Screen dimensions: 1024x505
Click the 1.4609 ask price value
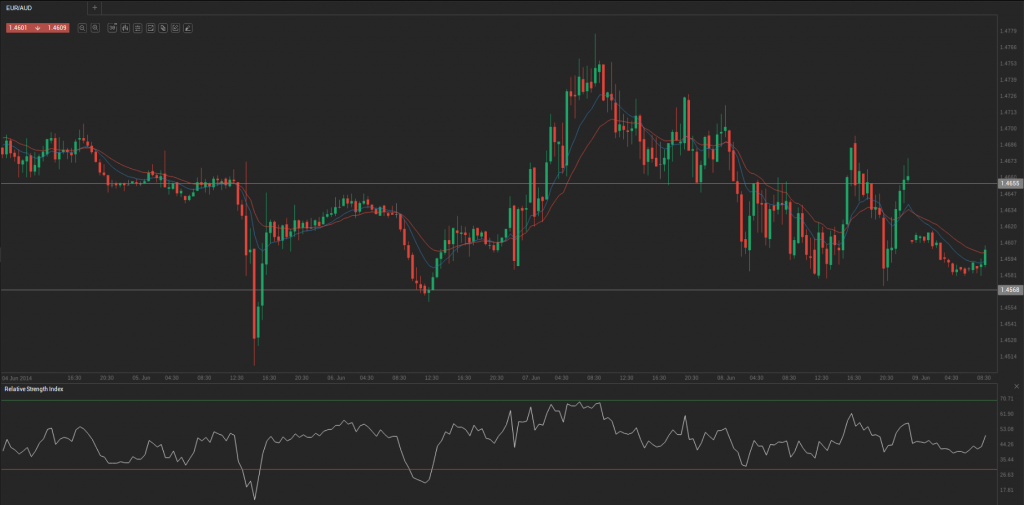(56, 28)
